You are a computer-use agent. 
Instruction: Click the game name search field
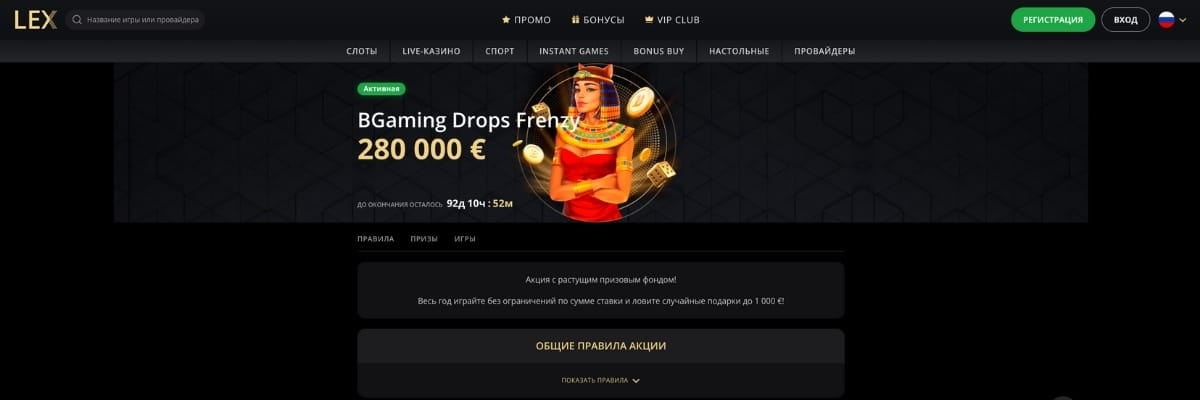(135, 19)
